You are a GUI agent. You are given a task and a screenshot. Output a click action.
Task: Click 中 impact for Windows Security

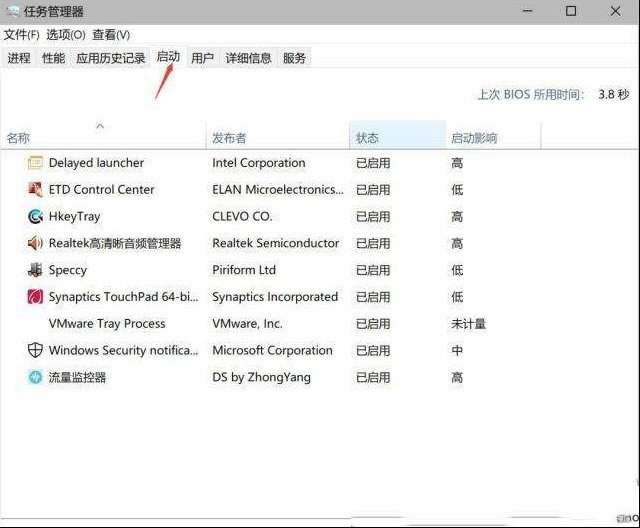click(457, 350)
